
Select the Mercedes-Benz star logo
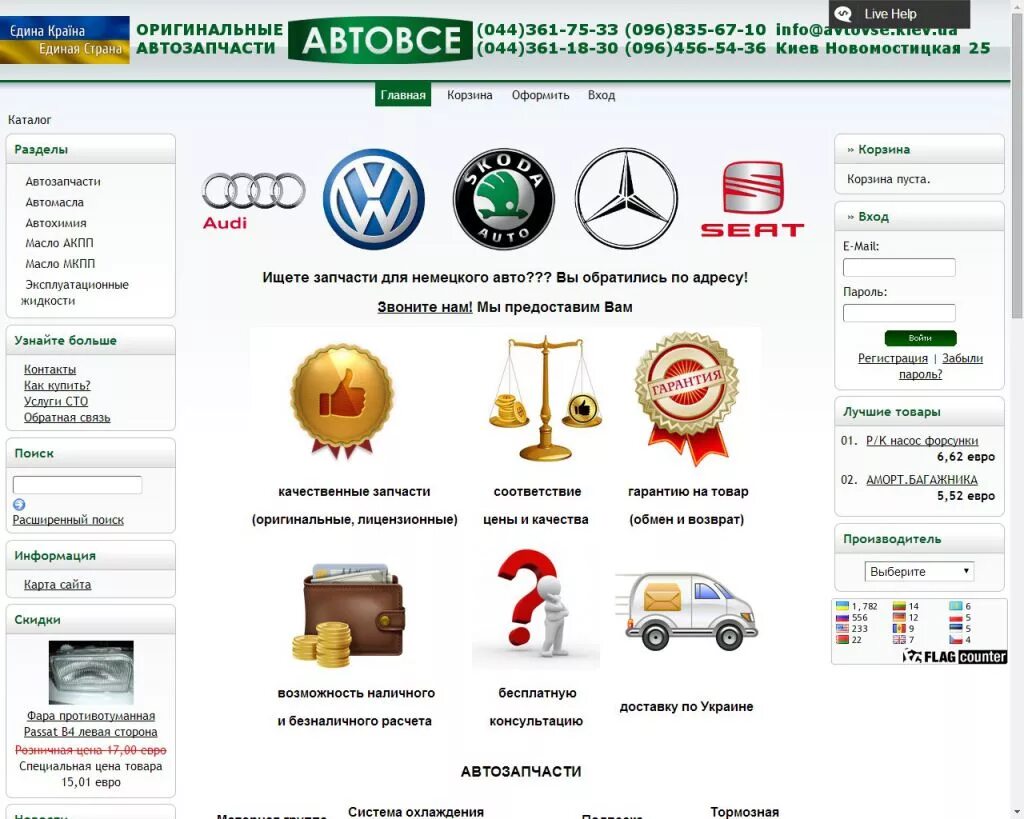point(625,197)
